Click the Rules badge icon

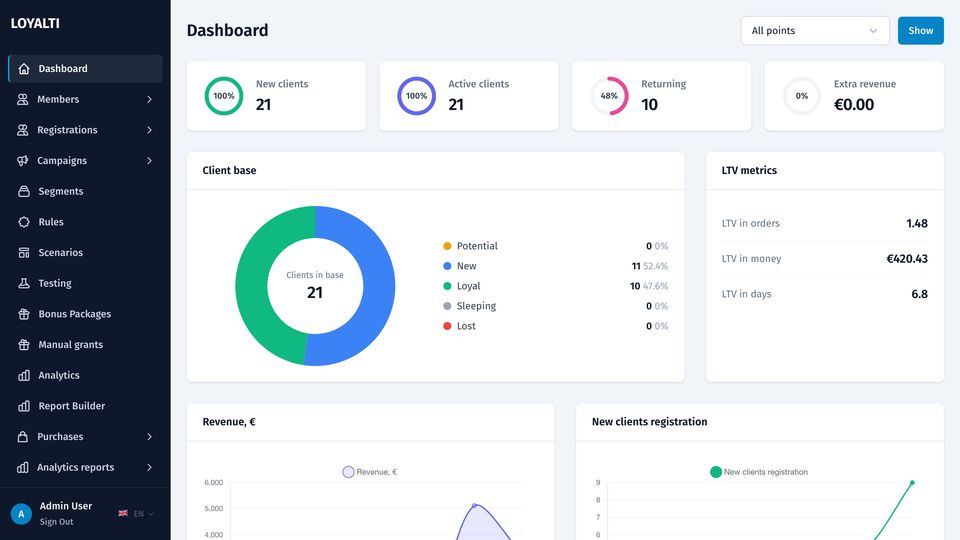[x=24, y=222]
